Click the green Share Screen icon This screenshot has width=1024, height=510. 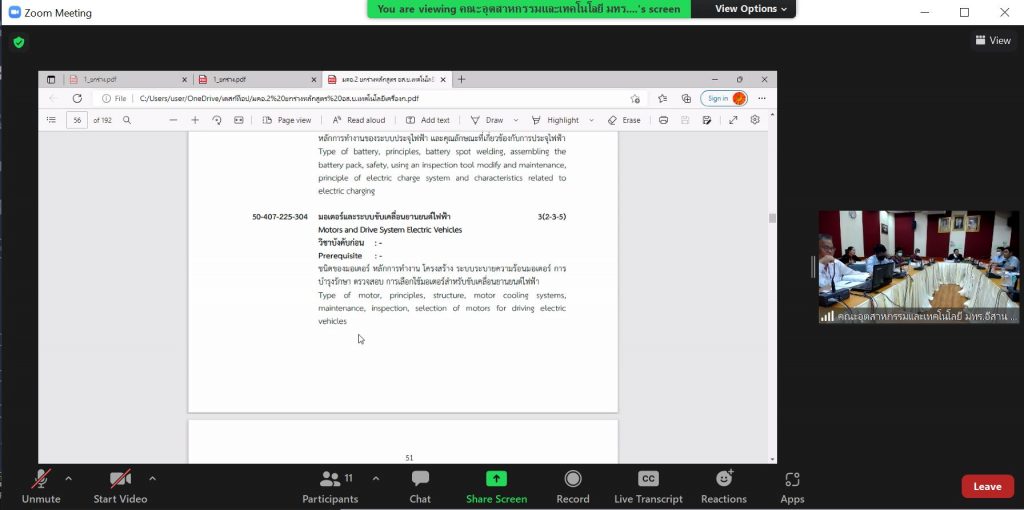496,480
